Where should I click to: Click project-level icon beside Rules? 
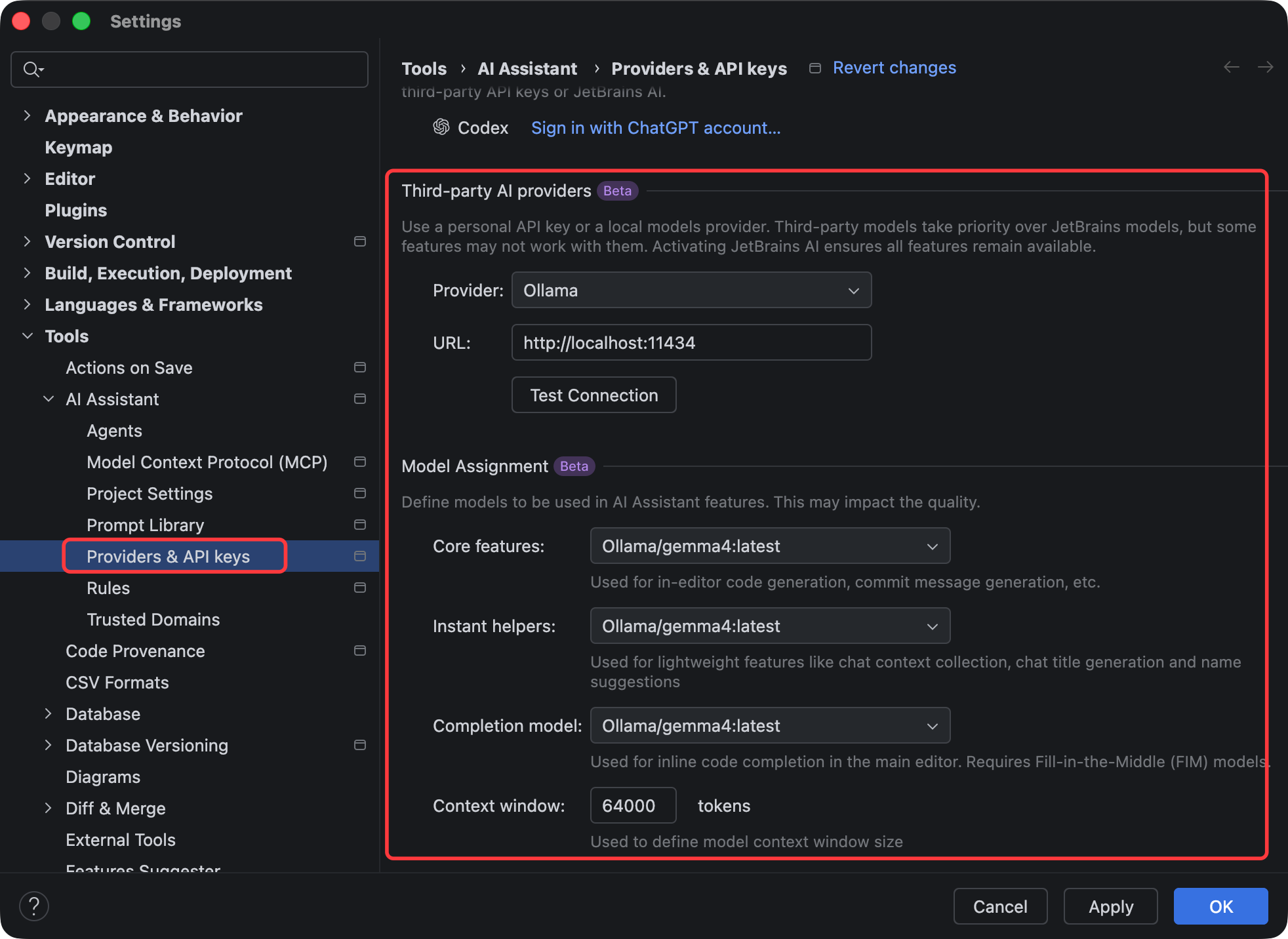[359, 588]
